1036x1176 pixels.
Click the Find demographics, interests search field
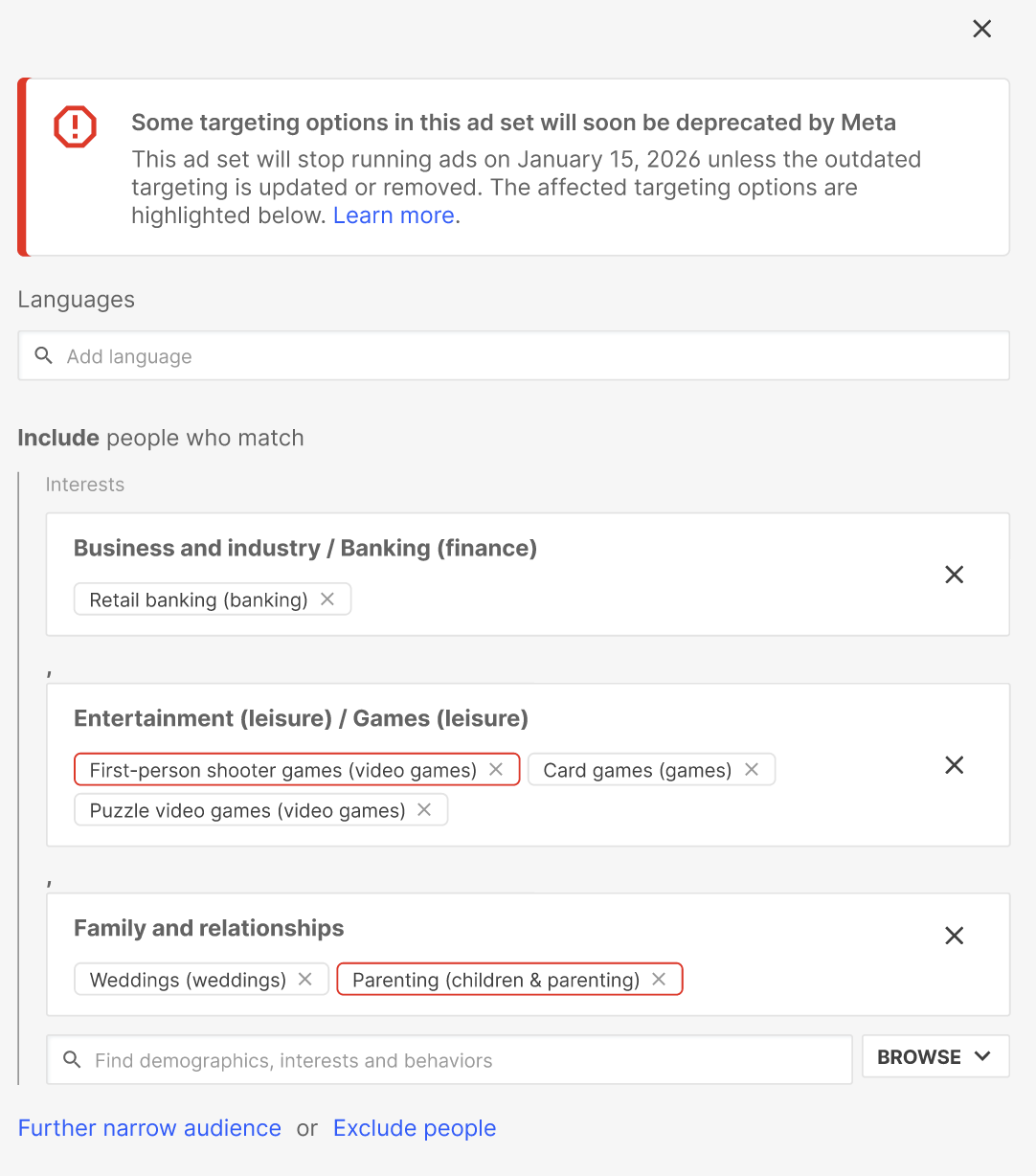460,1060
